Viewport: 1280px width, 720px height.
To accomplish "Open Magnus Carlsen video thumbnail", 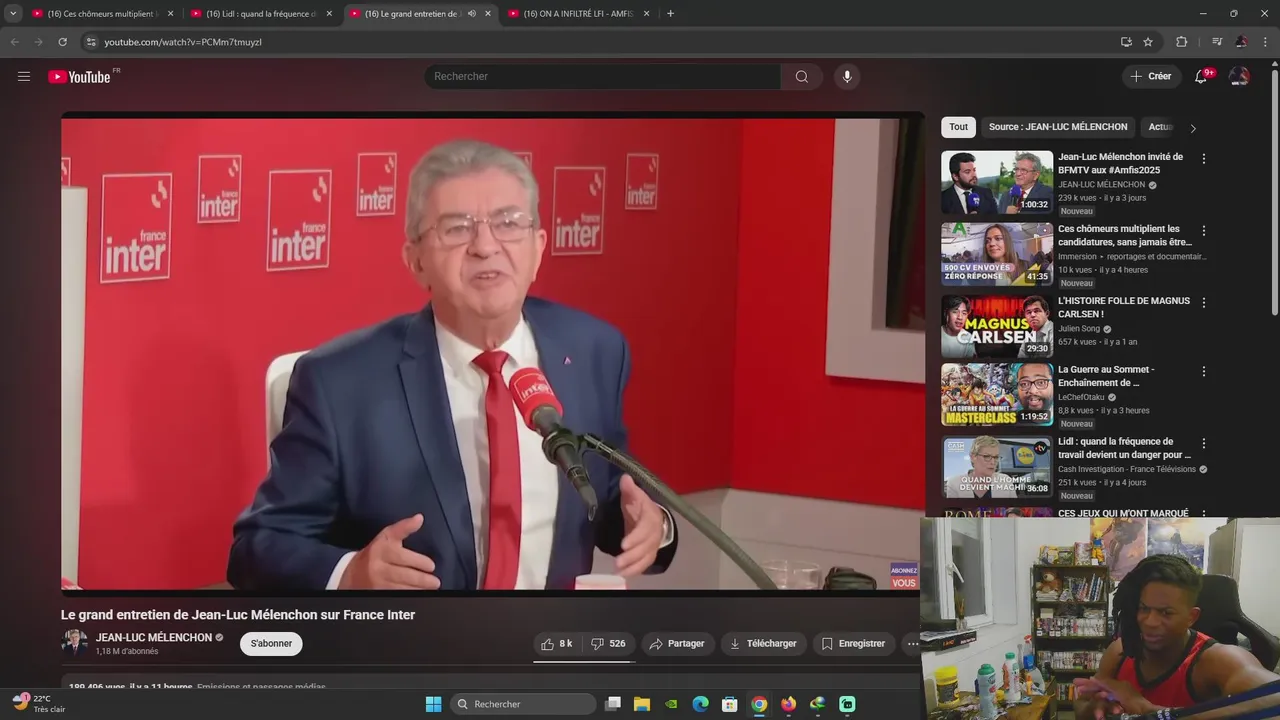I will (997, 326).
